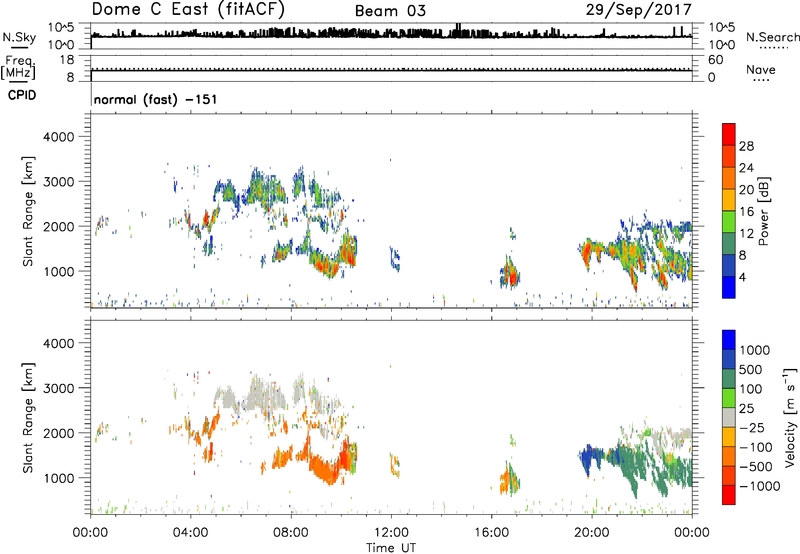Click the '08:00' time axis label

click(291, 533)
